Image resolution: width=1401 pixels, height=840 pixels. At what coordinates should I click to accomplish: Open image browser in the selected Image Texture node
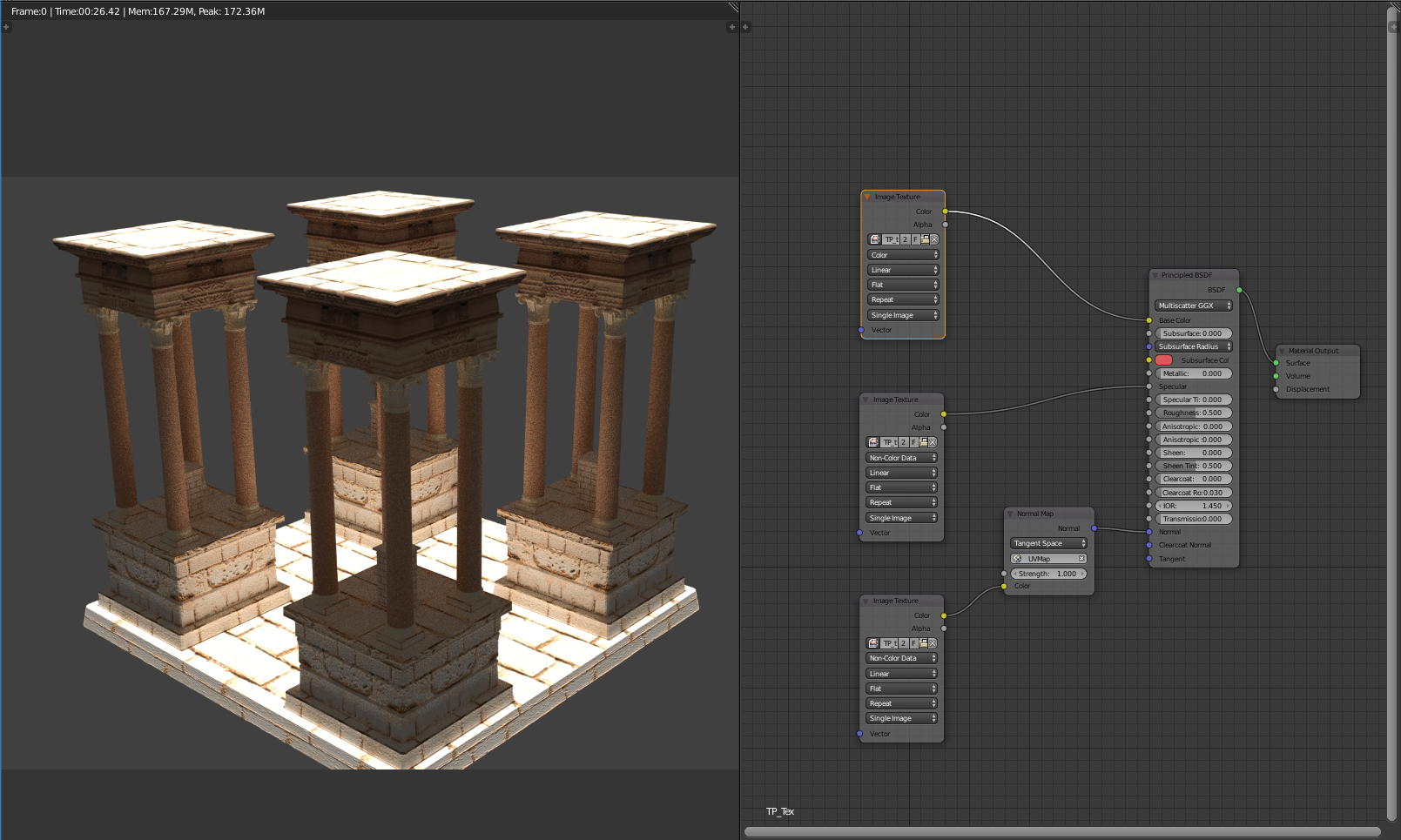tap(875, 239)
